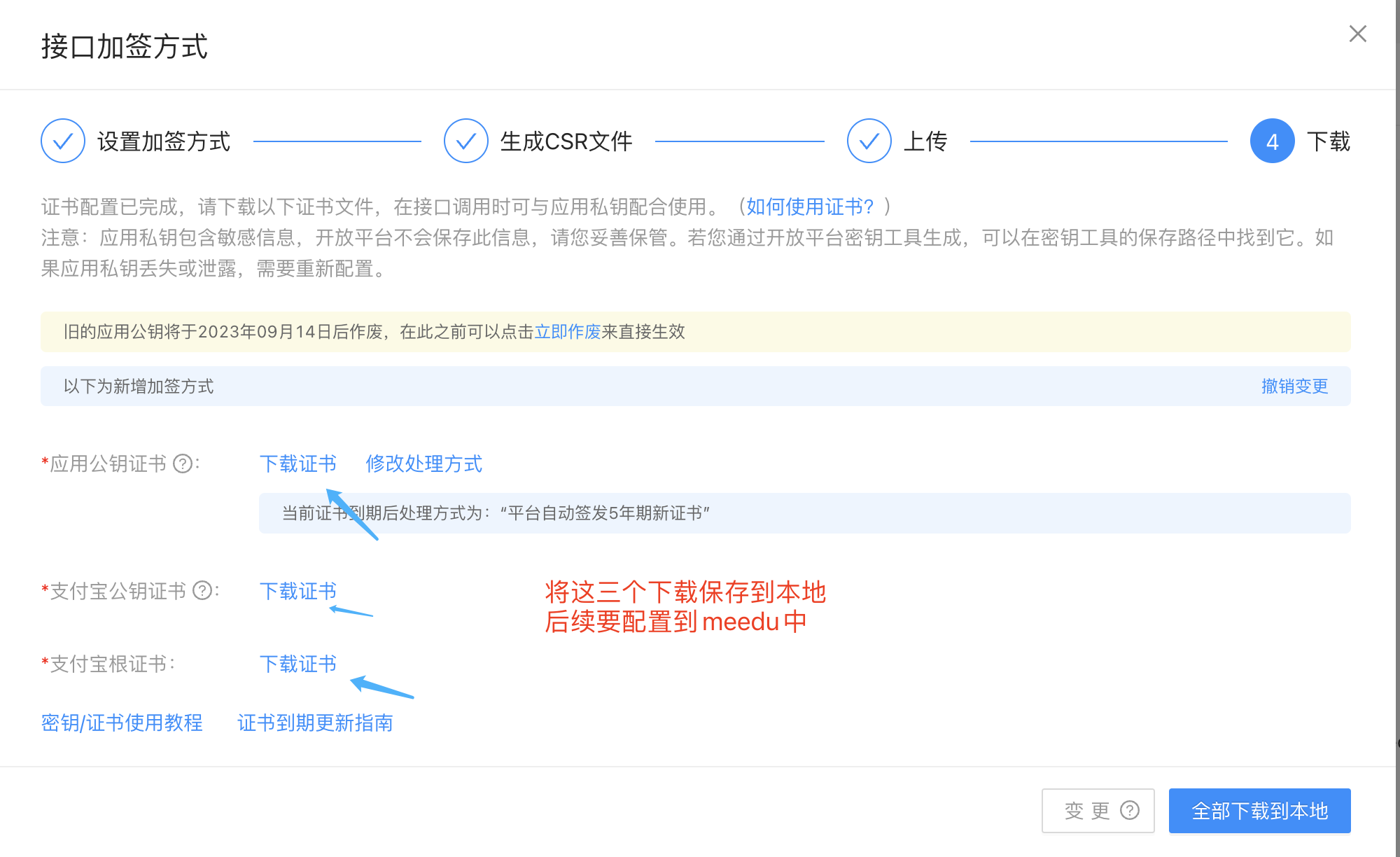Image resolution: width=1400 pixels, height=857 pixels.
Task: Select the 生成CSR文件 step label
Action: click(566, 141)
